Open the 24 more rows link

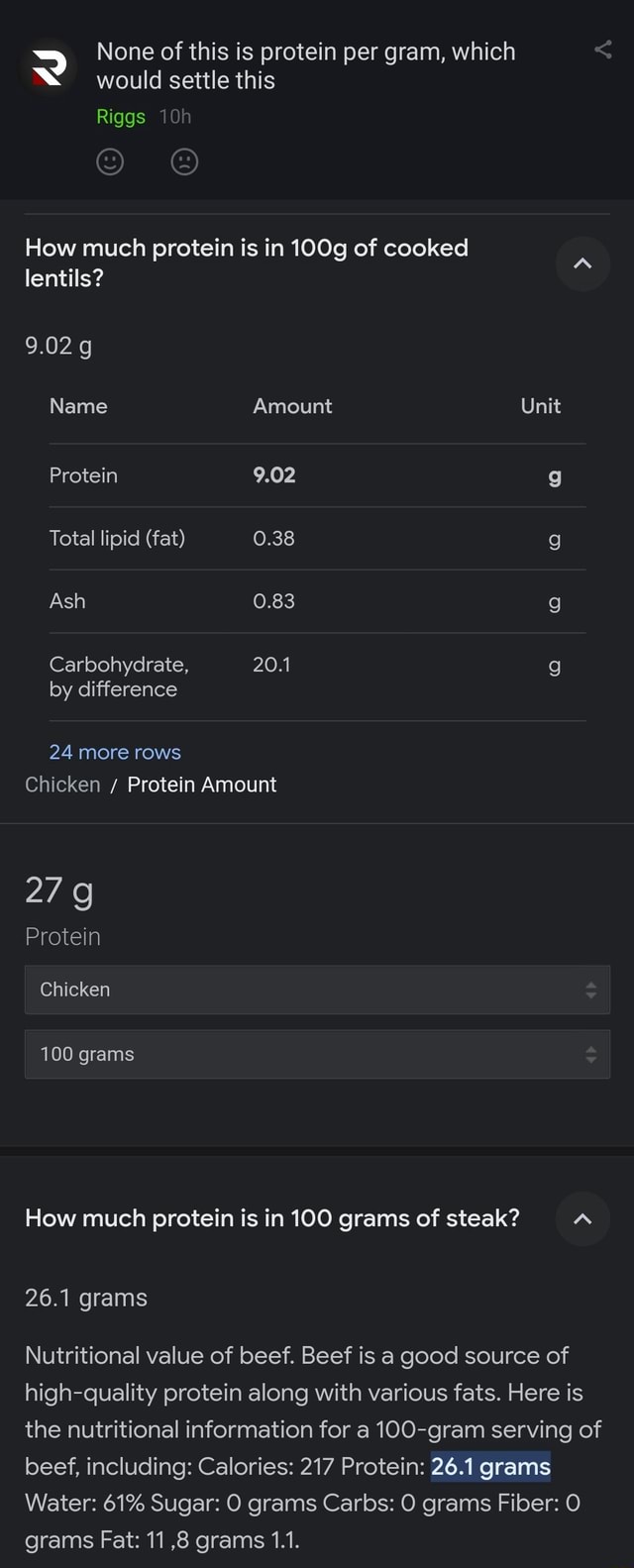(114, 752)
